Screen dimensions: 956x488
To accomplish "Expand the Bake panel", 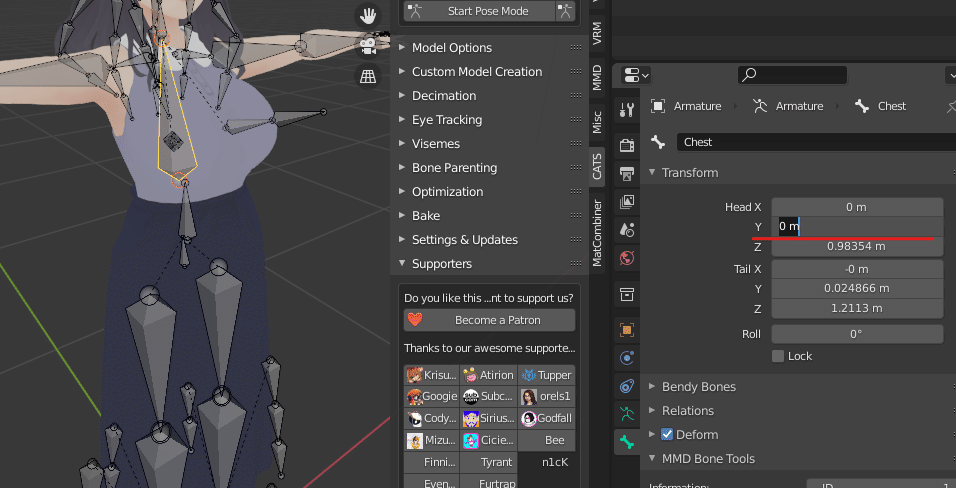I will (402, 215).
